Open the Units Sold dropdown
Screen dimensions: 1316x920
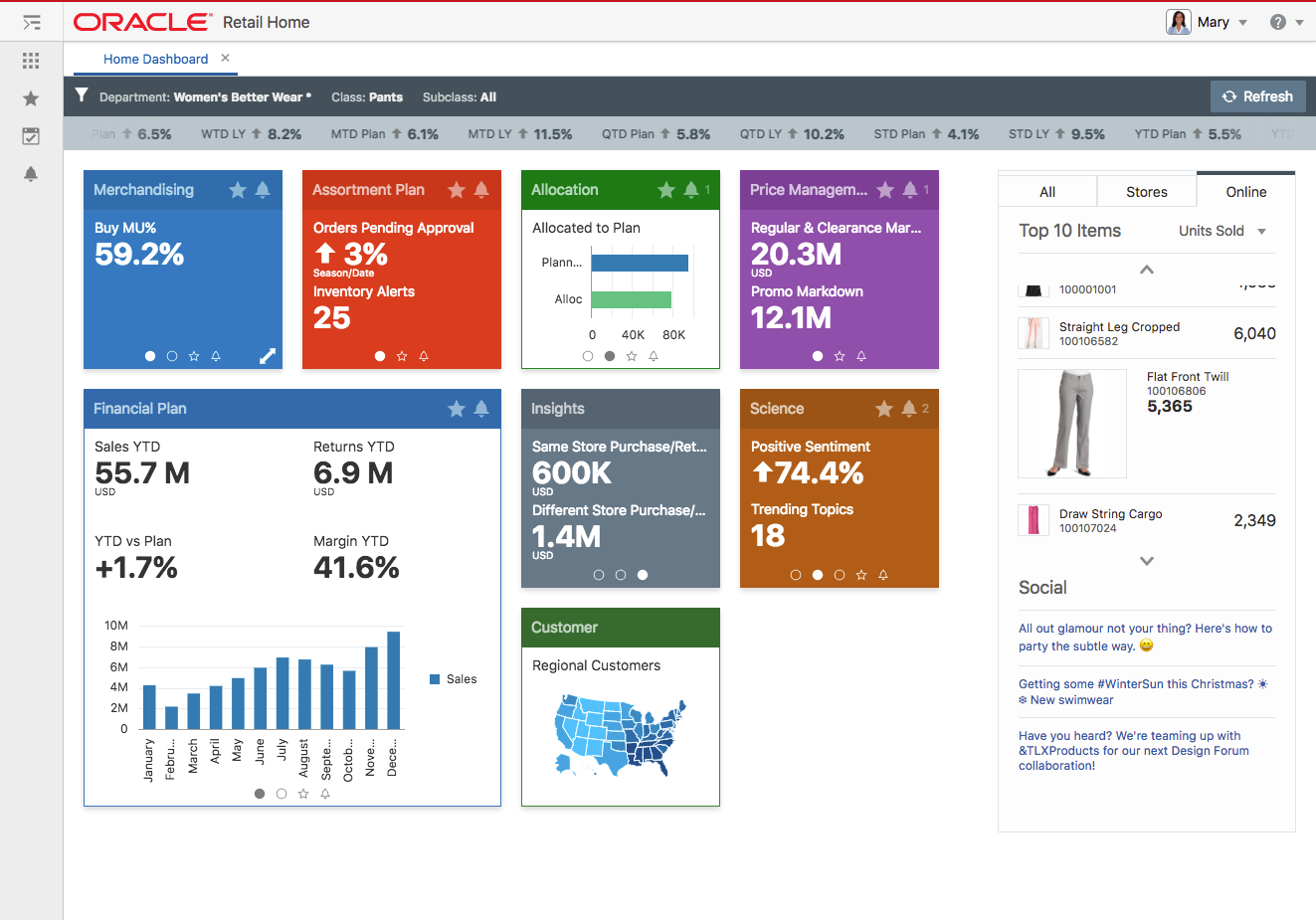point(1222,231)
